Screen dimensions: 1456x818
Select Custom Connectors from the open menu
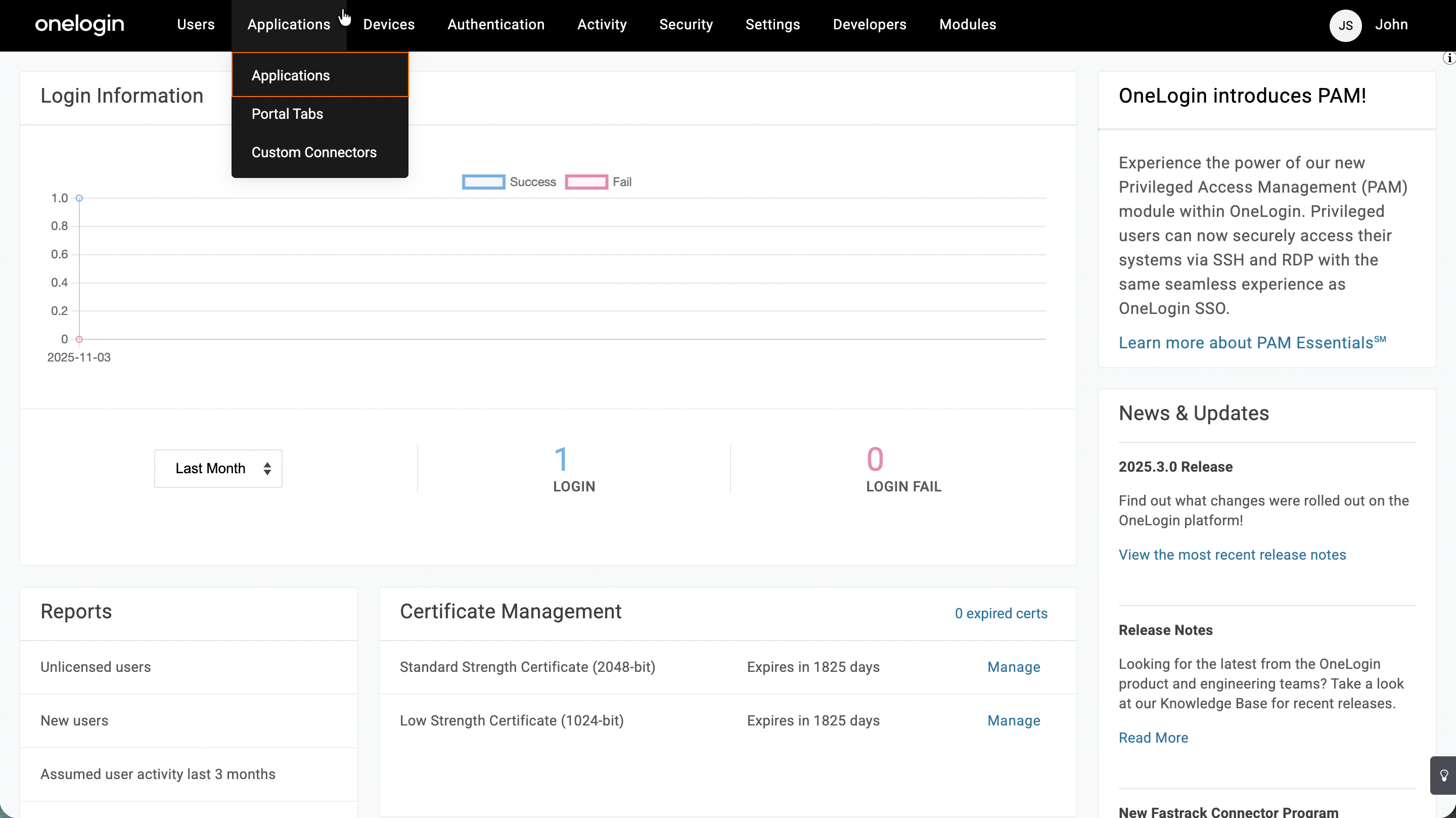313,152
